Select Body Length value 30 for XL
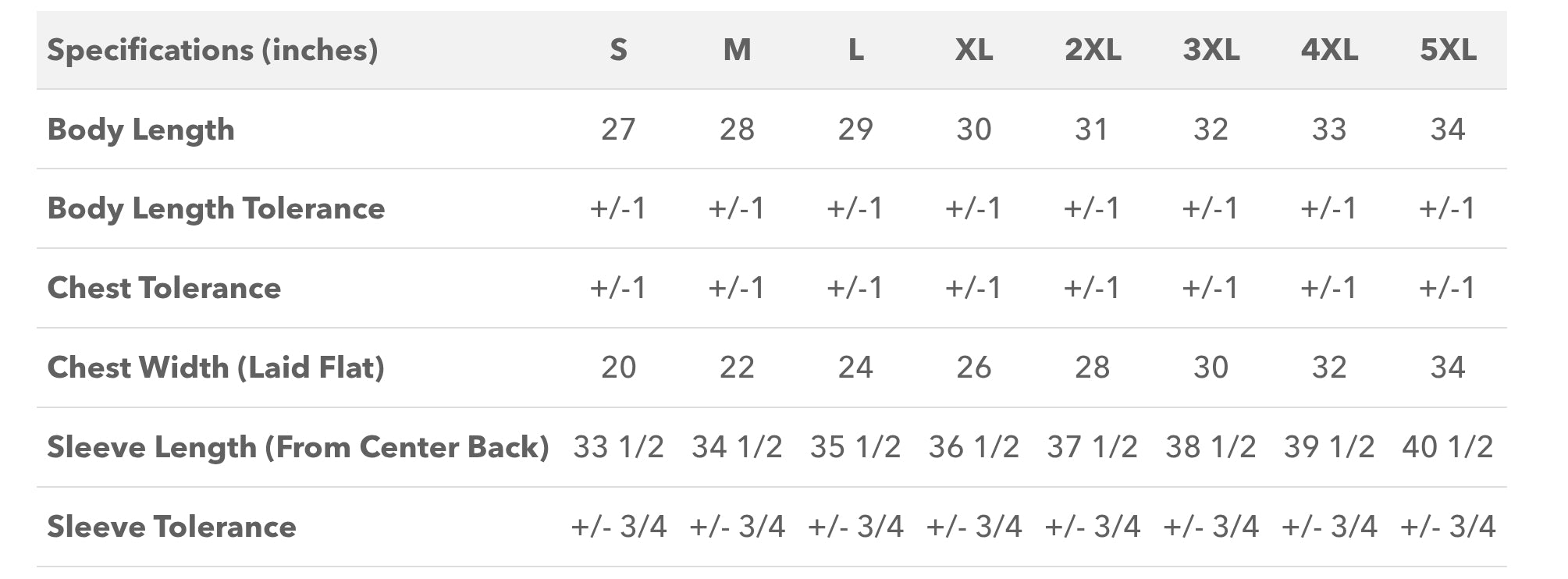 pyautogui.click(x=974, y=130)
